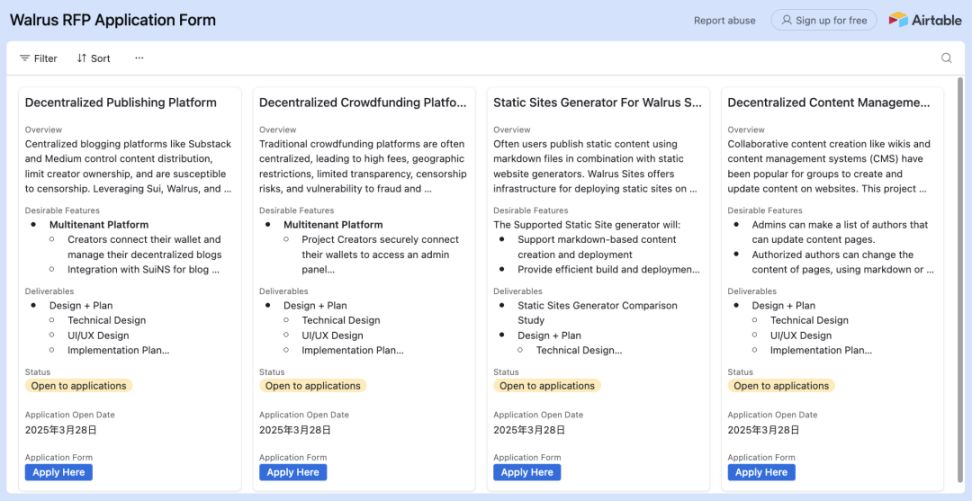Click the search magnifier icon
The height and width of the screenshot is (501, 972).
[x=946, y=58]
